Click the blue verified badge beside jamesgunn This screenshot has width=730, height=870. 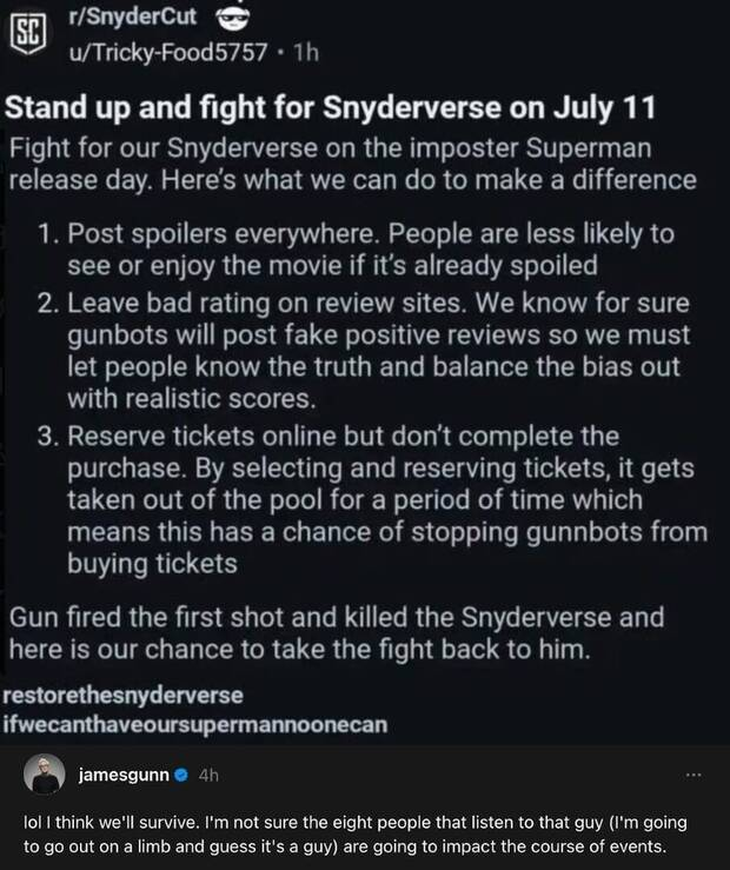pyautogui.click(x=179, y=774)
